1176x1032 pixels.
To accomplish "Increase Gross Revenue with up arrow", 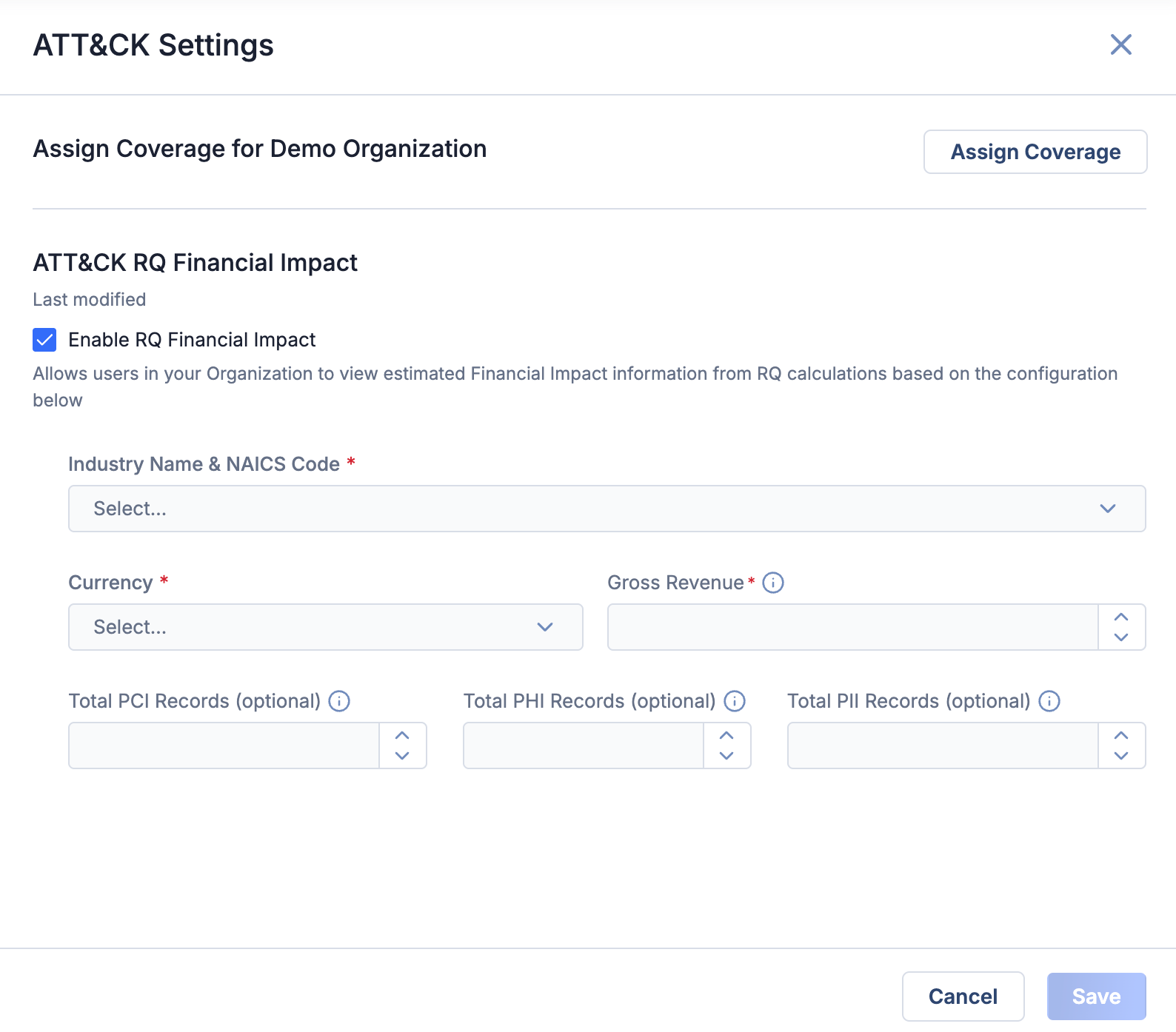I will click(1121, 617).
